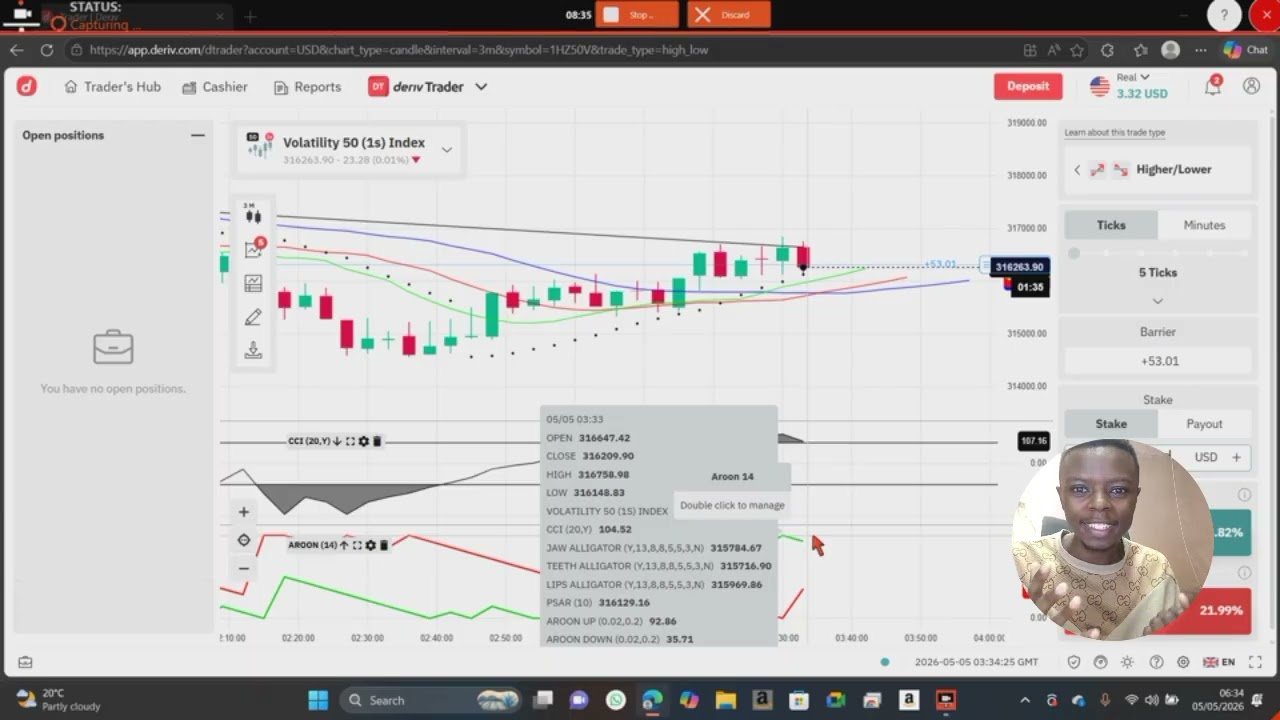The width and height of the screenshot is (1280, 720).
Task: Discard the screen recording
Action: [729, 14]
